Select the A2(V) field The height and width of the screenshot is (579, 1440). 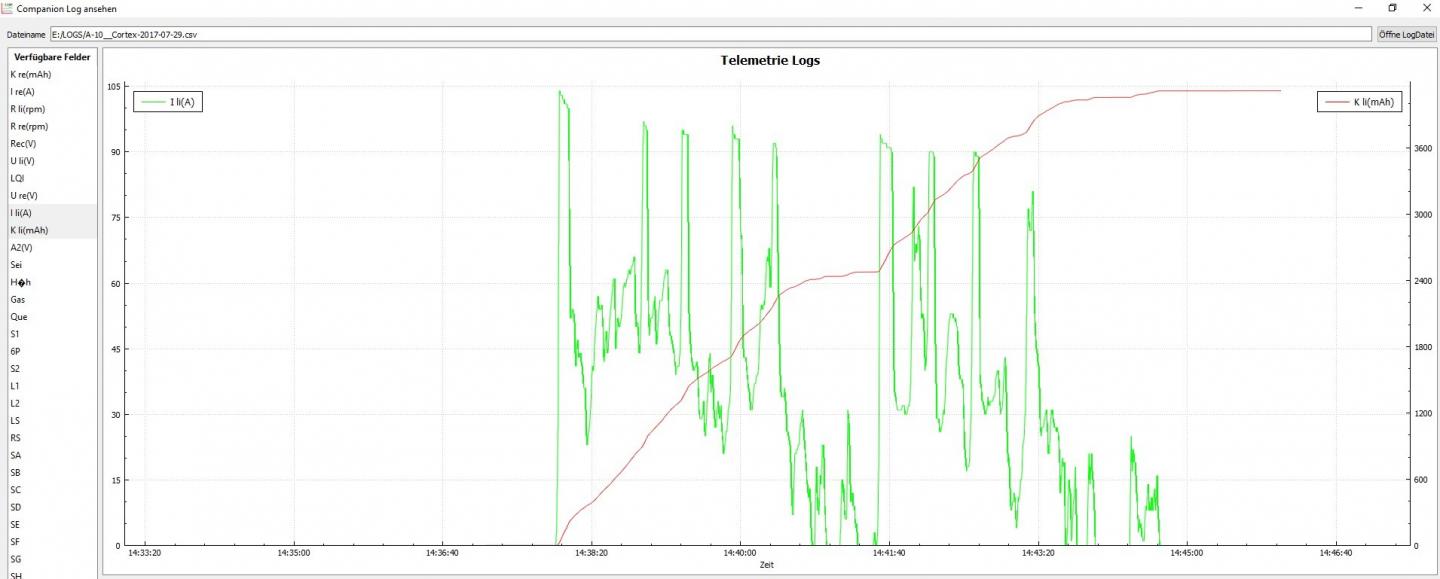tap(52, 247)
